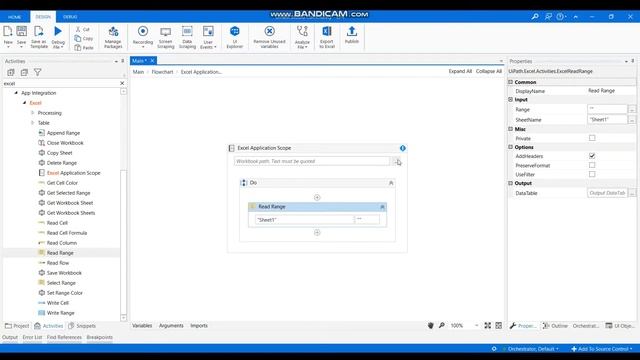
Task: Open the Variables panel
Action: pos(142,326)
